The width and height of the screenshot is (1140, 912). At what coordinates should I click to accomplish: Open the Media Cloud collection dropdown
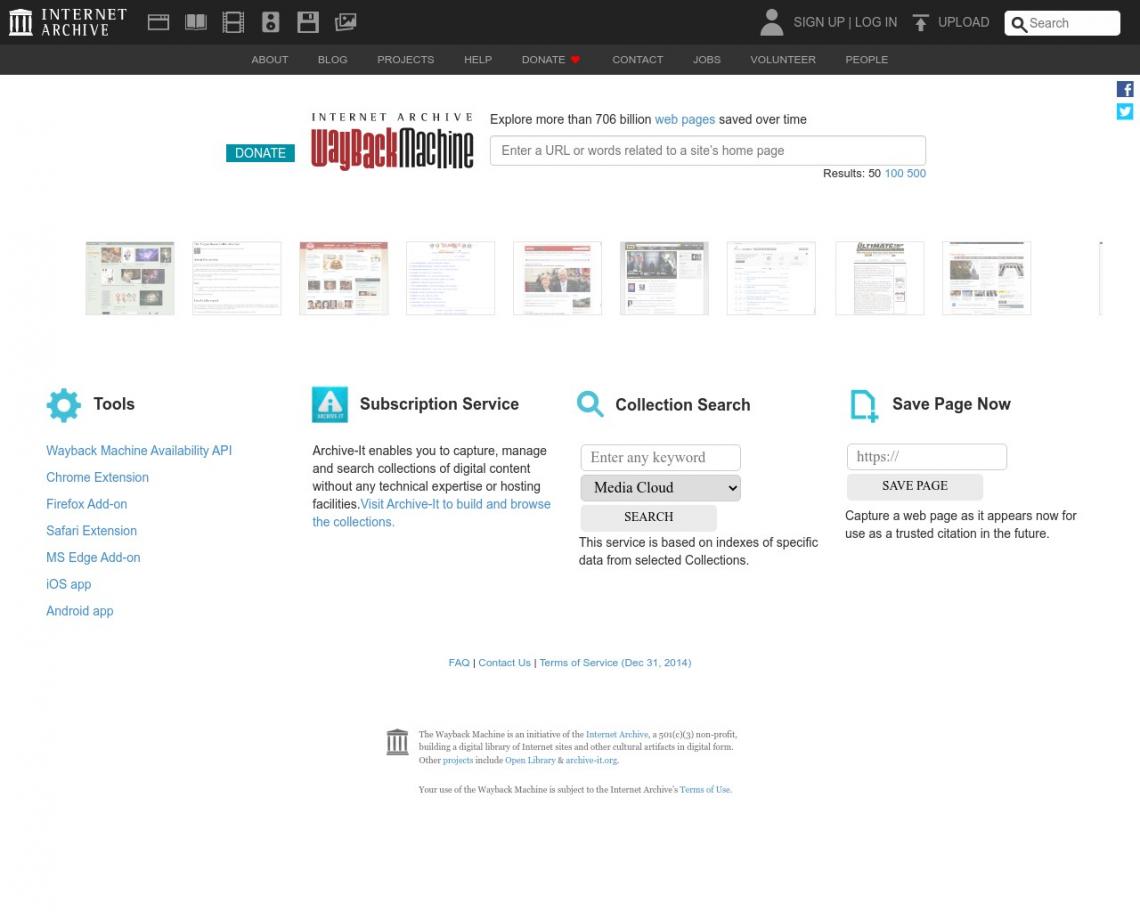pos(660,488)
